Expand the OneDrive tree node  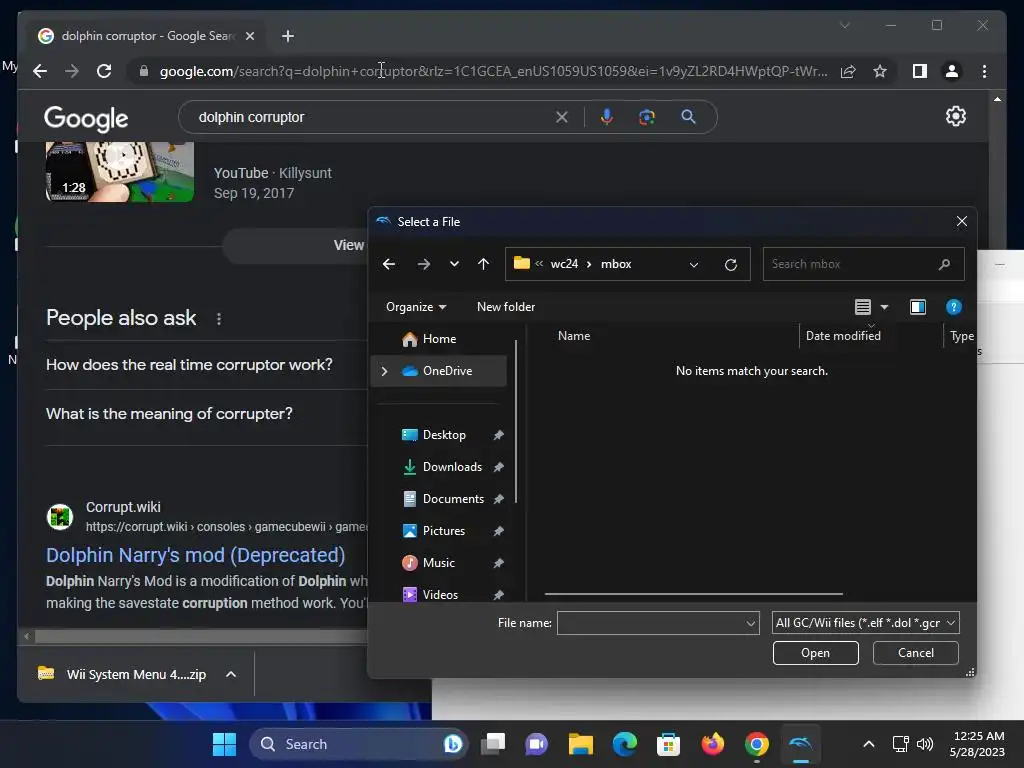[x=384, y=371]
